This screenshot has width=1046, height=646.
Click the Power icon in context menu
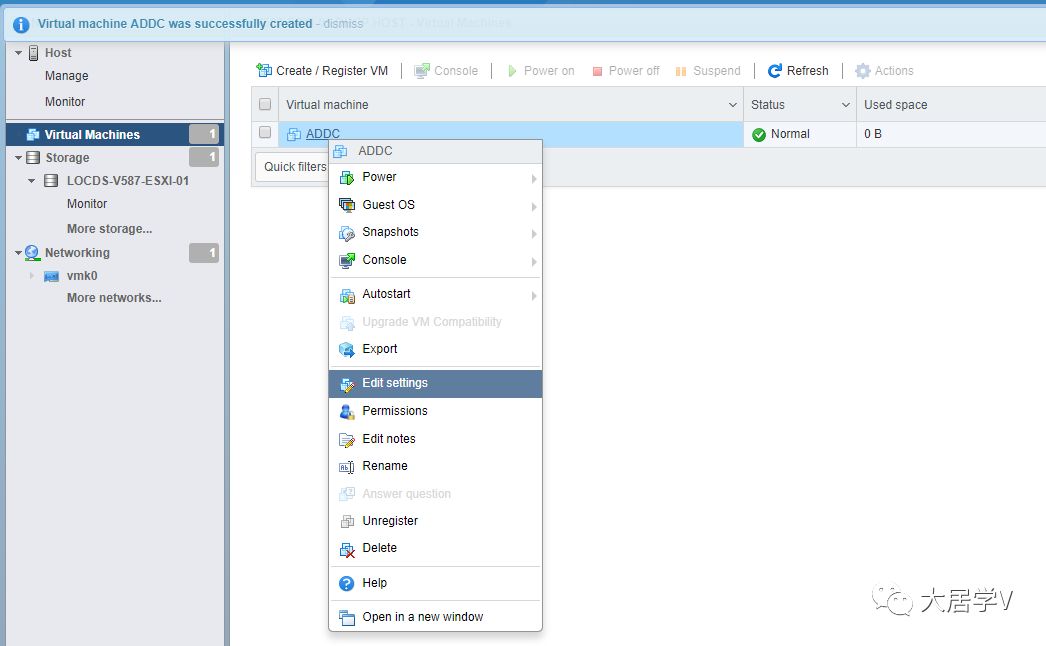[x=347, y=178]
